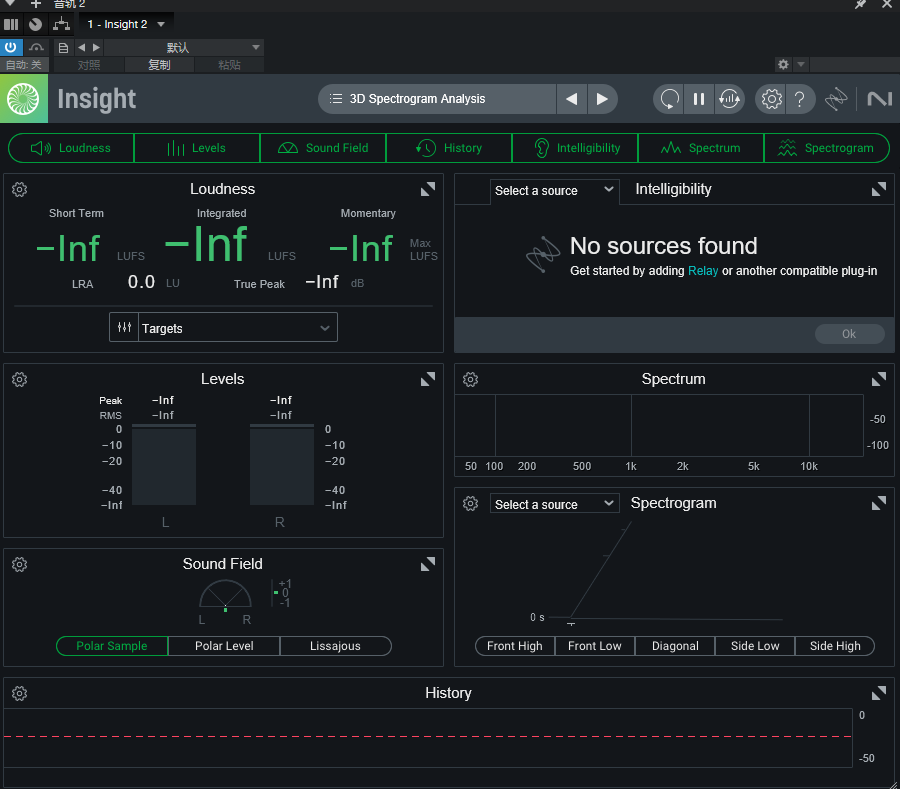Click the Spectrum graph display
The width and height of the screenshot is (900, 789).
tap(659, 425)
